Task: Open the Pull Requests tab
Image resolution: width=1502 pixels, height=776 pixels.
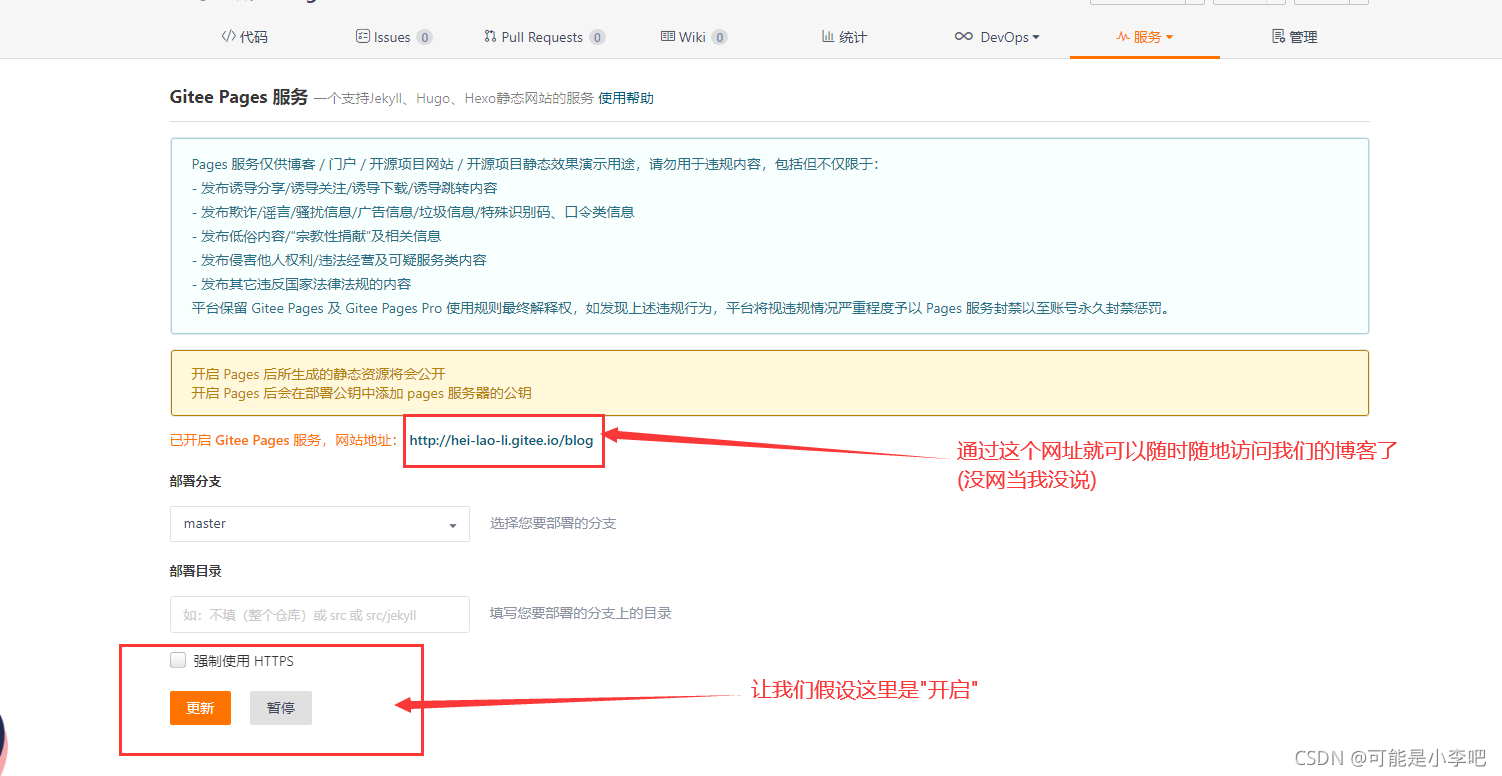Action: [x=543, y=37]
